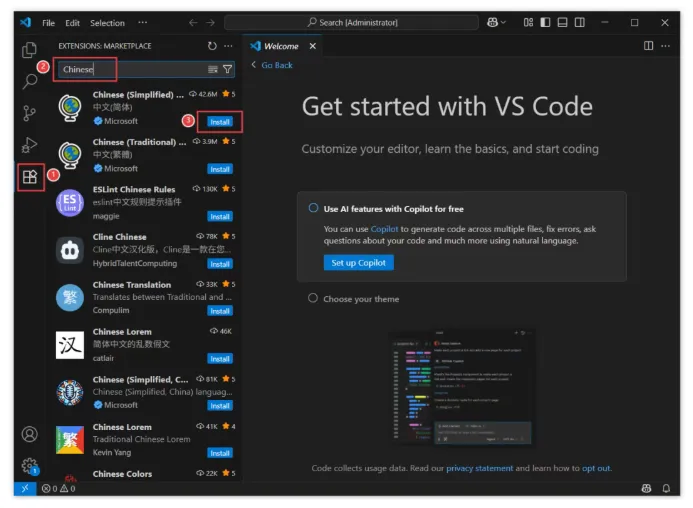The height and width of the screenshot is (508, 693).
Task: Install Chinese (Traditional) language pack
Action: (x=220, y=169)
